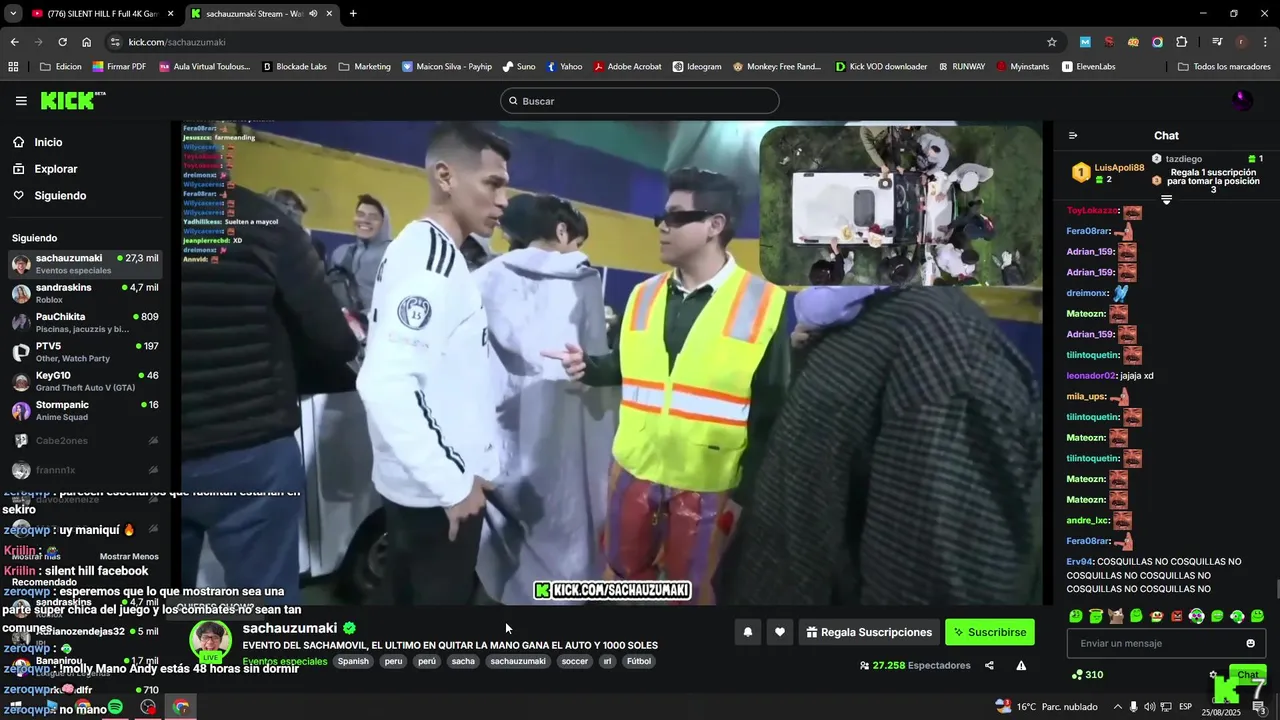The height and width of the screenshot is (720, 1280).
Task: Open the Eventos especiales category link
Action: 285,661
